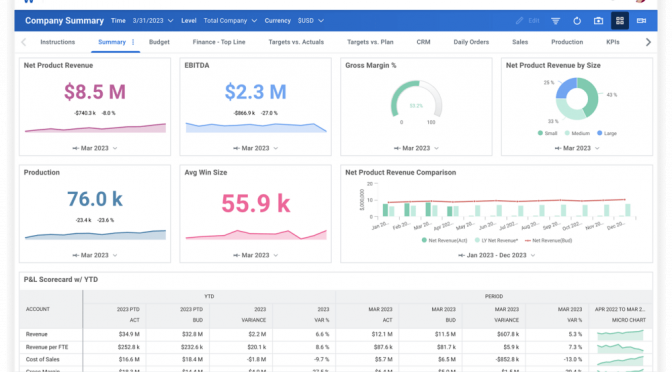Click the Edit pencil button
Viewport: 672px width, 372px height.
point(528,21)
